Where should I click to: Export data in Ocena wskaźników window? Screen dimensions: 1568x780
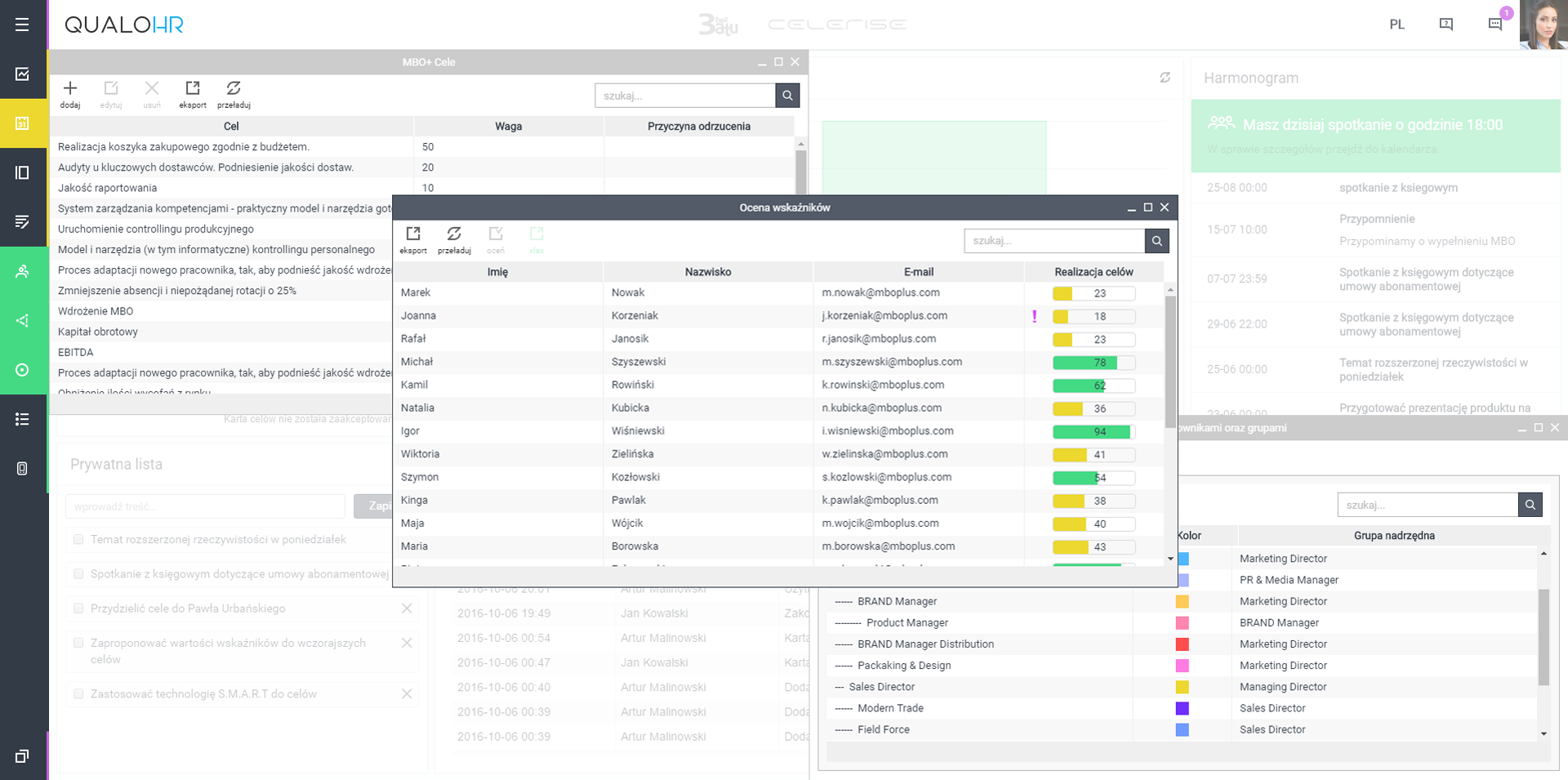[413, 240]
